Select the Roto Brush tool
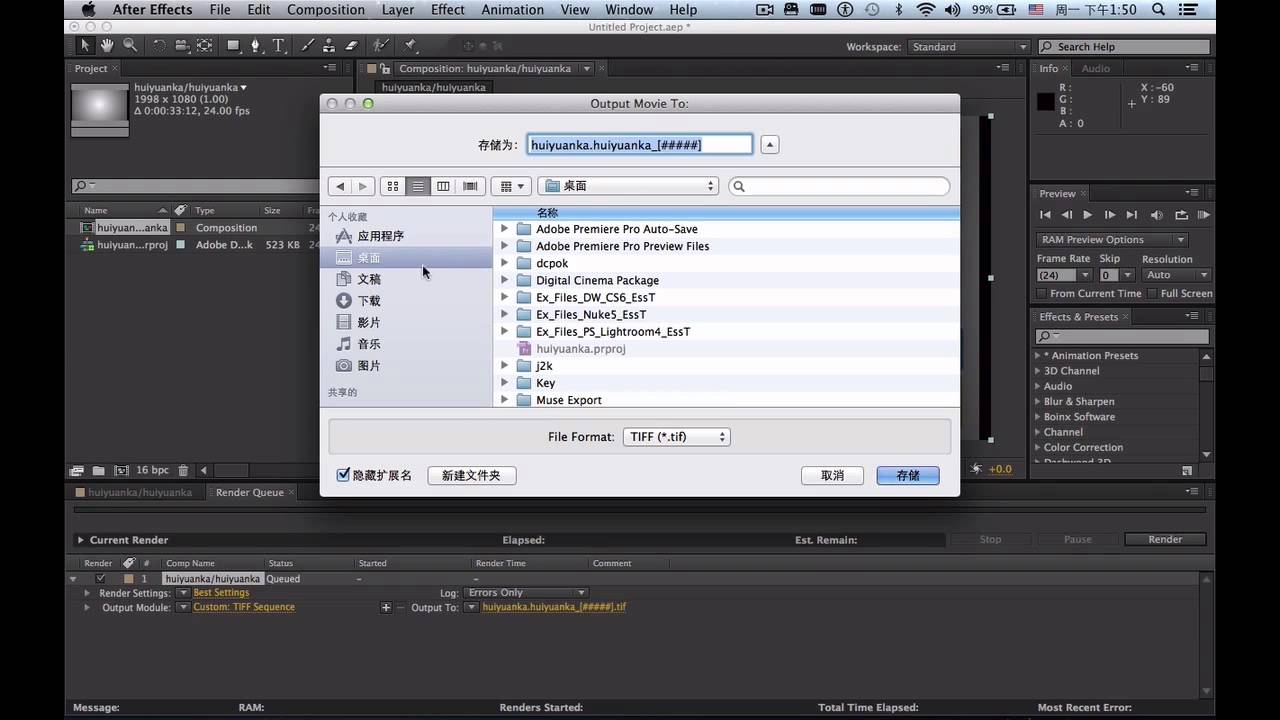1280x720 pixels. click(x=380, y=46)
